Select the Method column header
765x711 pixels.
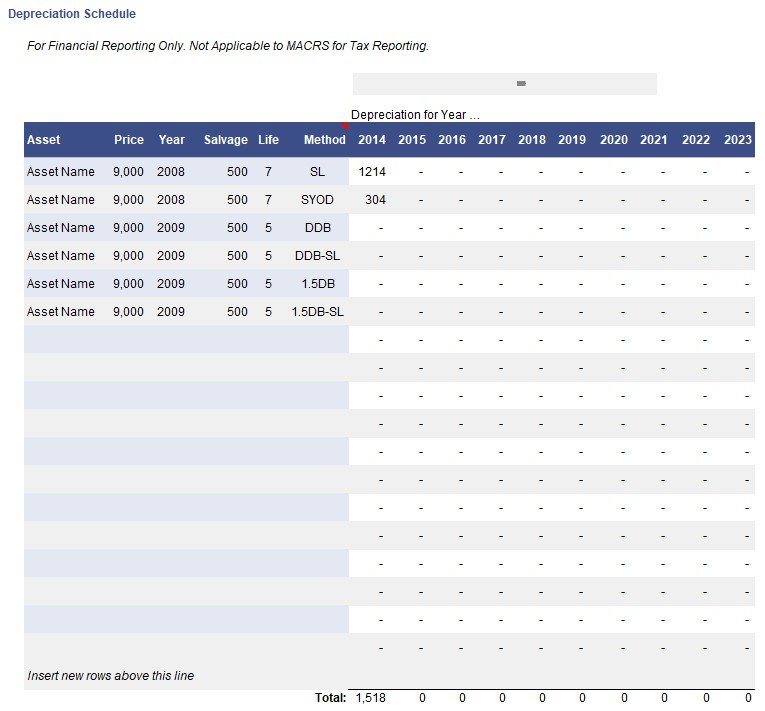[x=324, y=140]
